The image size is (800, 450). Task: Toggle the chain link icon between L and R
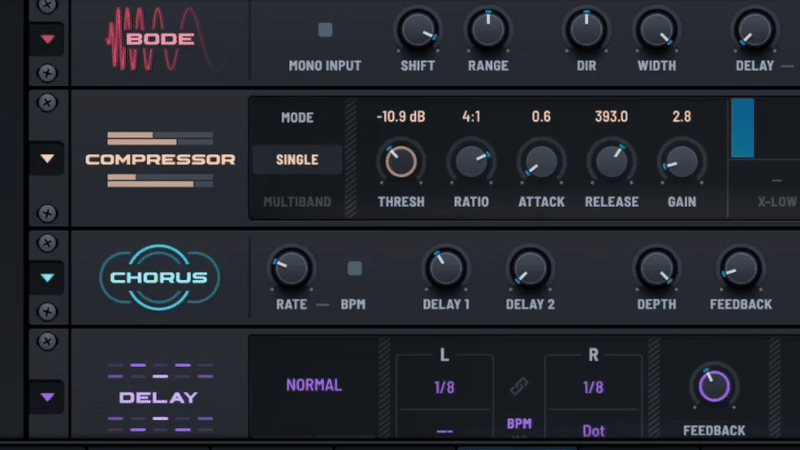coord(519,386)
